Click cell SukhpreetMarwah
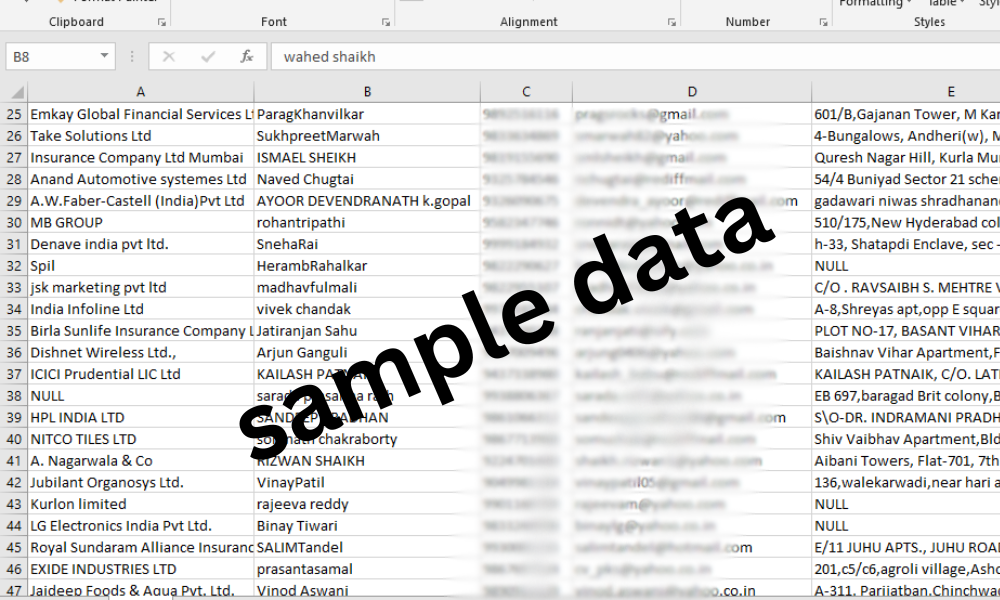This screenshot has height=600, width=1000. click(x=367, y=136)
